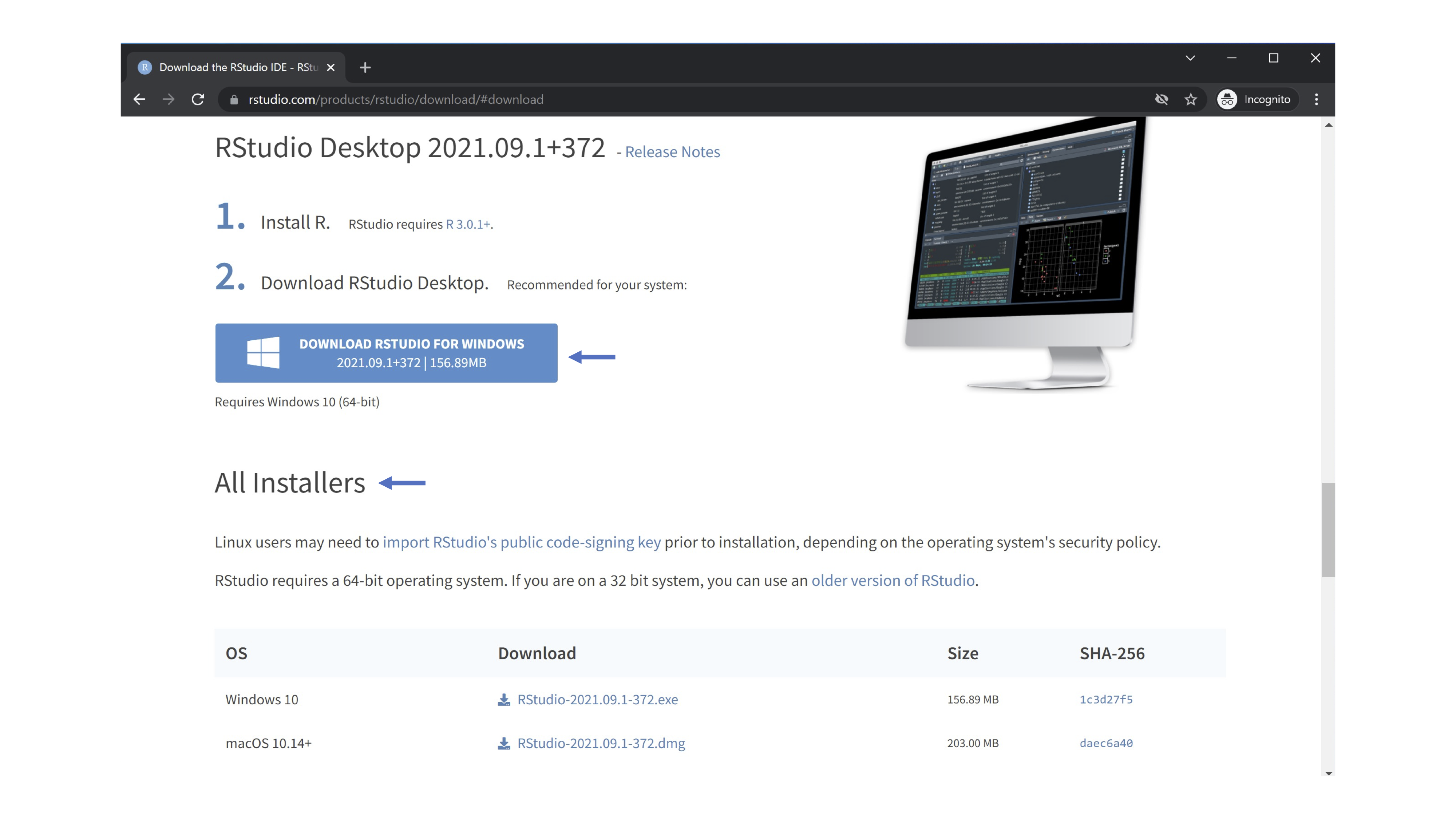Click the page scrollbar down arrow
Screen dimensions: 1456x819
point(1328,773)
